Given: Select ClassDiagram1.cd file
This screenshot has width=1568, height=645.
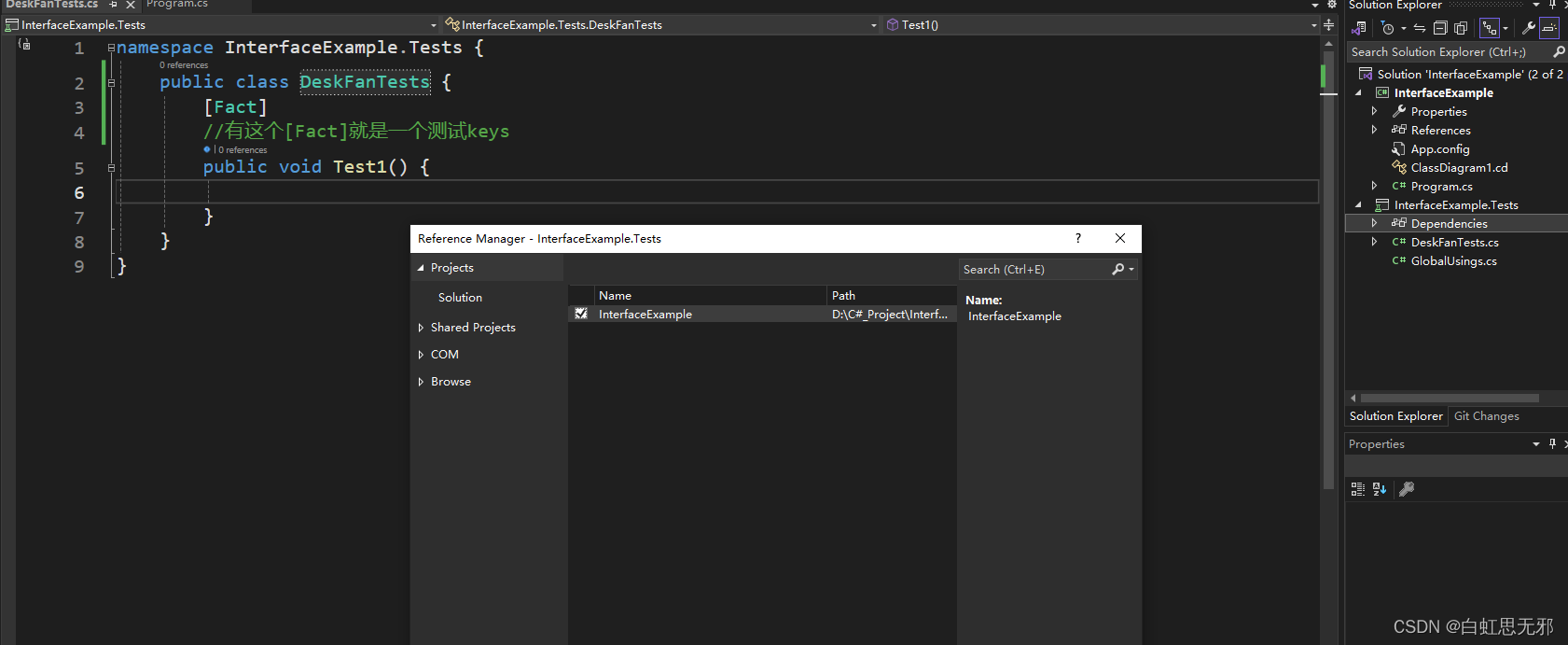Looking at the screenshot, I should (1458, 167).
